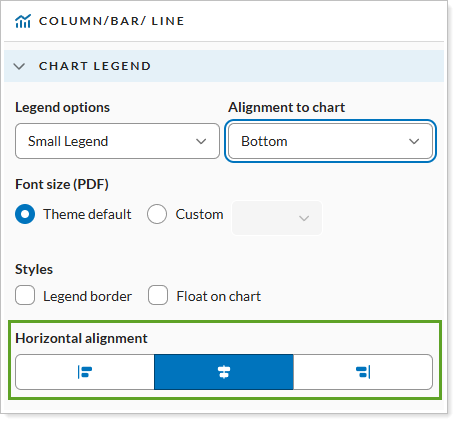This screenshot has height=423, width=457.
Task: Open the custom font size dropdown
Action: click(277, 218)
